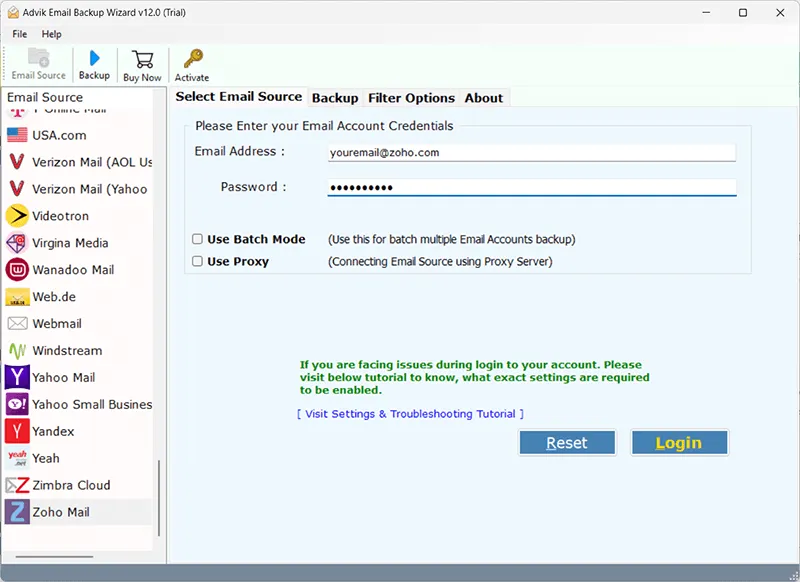The height and width of the screenshot is (582, 800).
Task: Select Verizon Mail (Yahoo) icon
Action: [17, 189]
